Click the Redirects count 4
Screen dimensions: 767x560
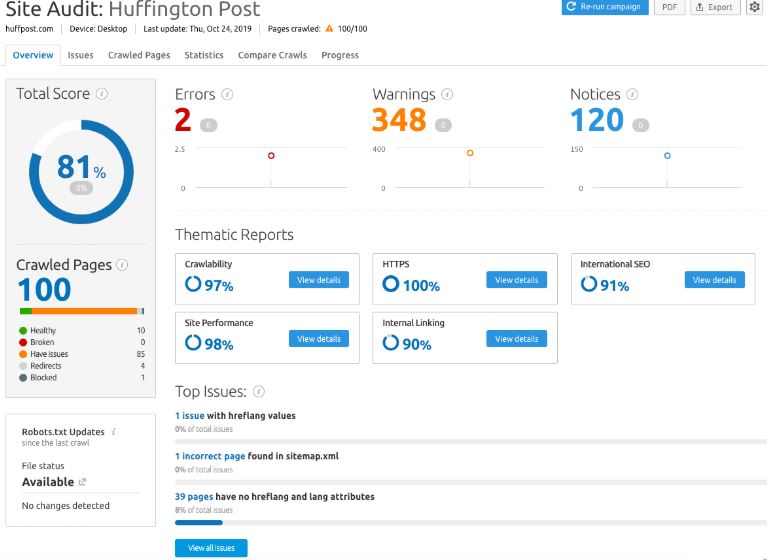(x=143, y=366)
